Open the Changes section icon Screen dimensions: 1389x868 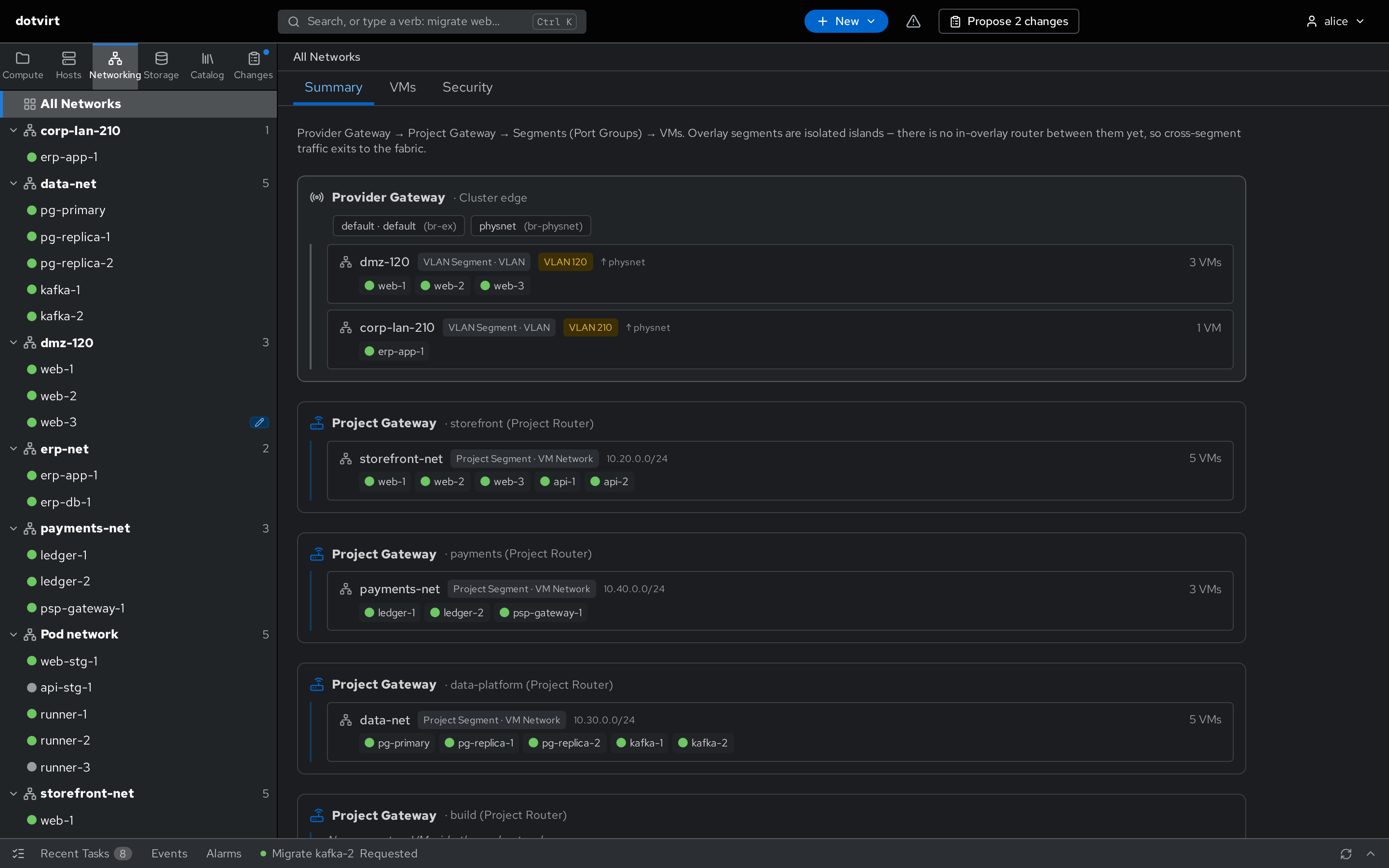click(253, 58)
